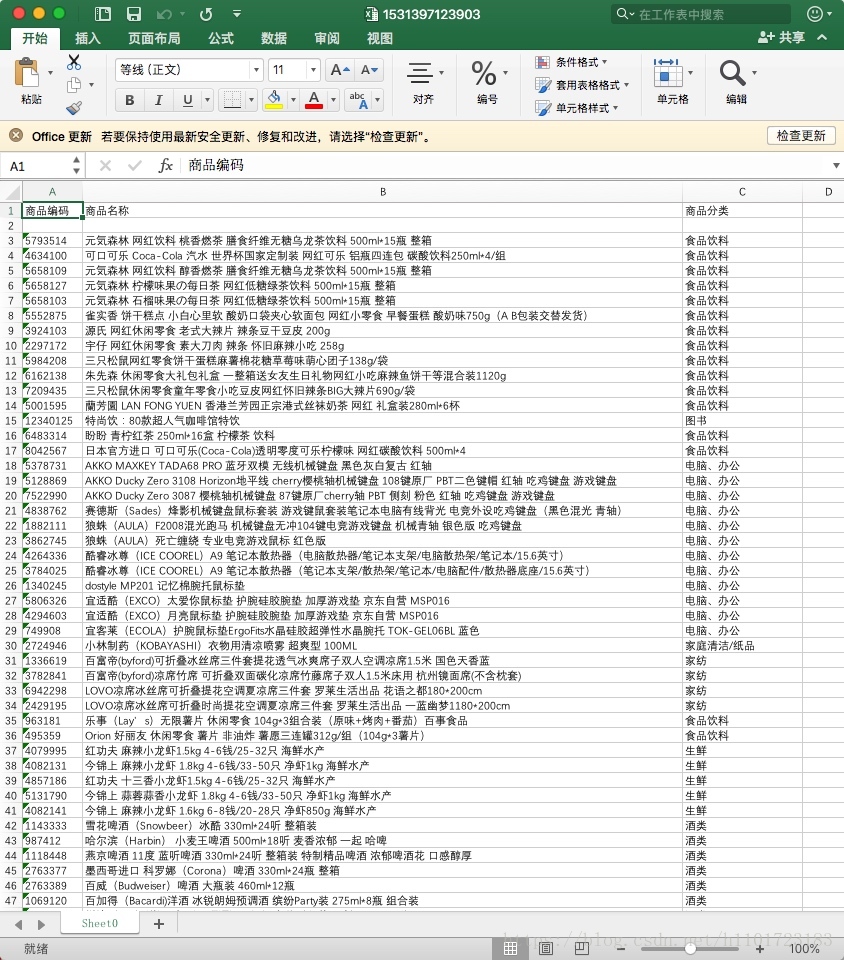
Task: Click previous sheet navigation arrow
Action: pos(18,924)
